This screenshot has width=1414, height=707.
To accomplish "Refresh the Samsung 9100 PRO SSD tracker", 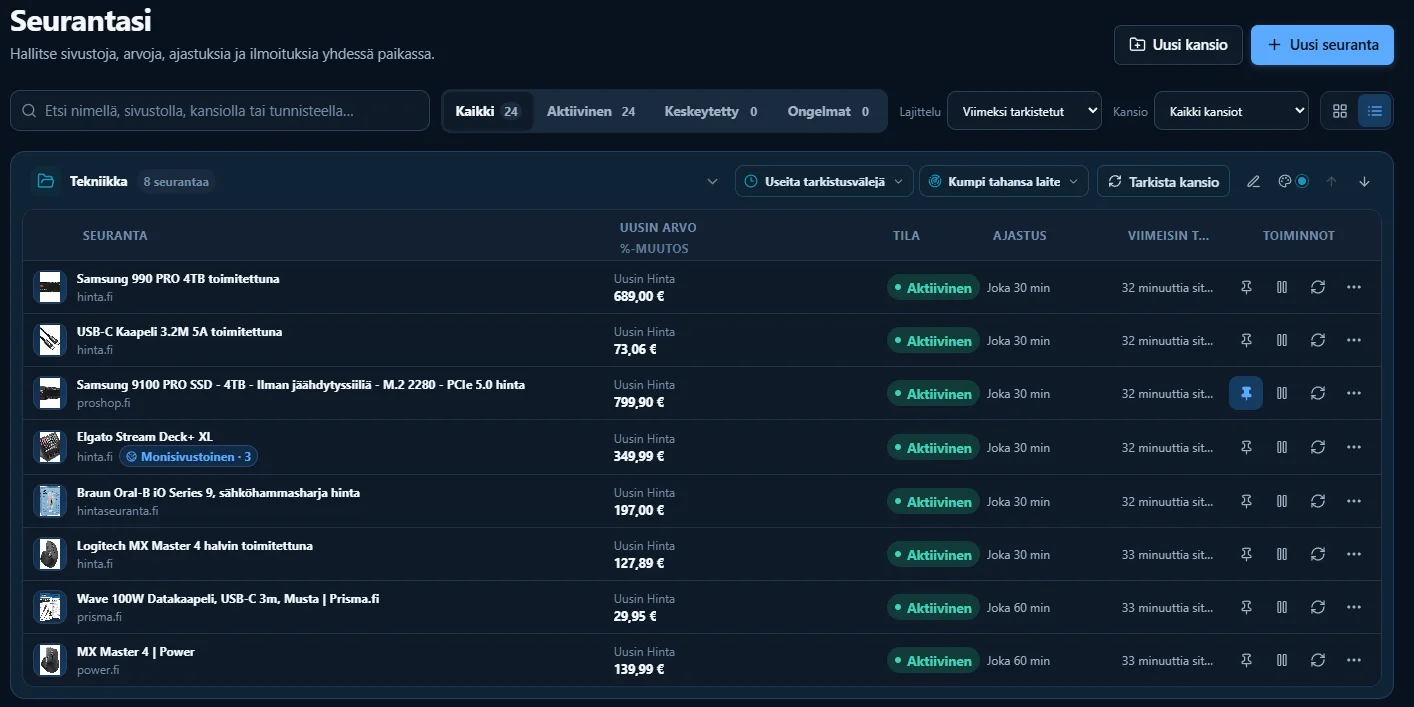I will coord(1318,393).
